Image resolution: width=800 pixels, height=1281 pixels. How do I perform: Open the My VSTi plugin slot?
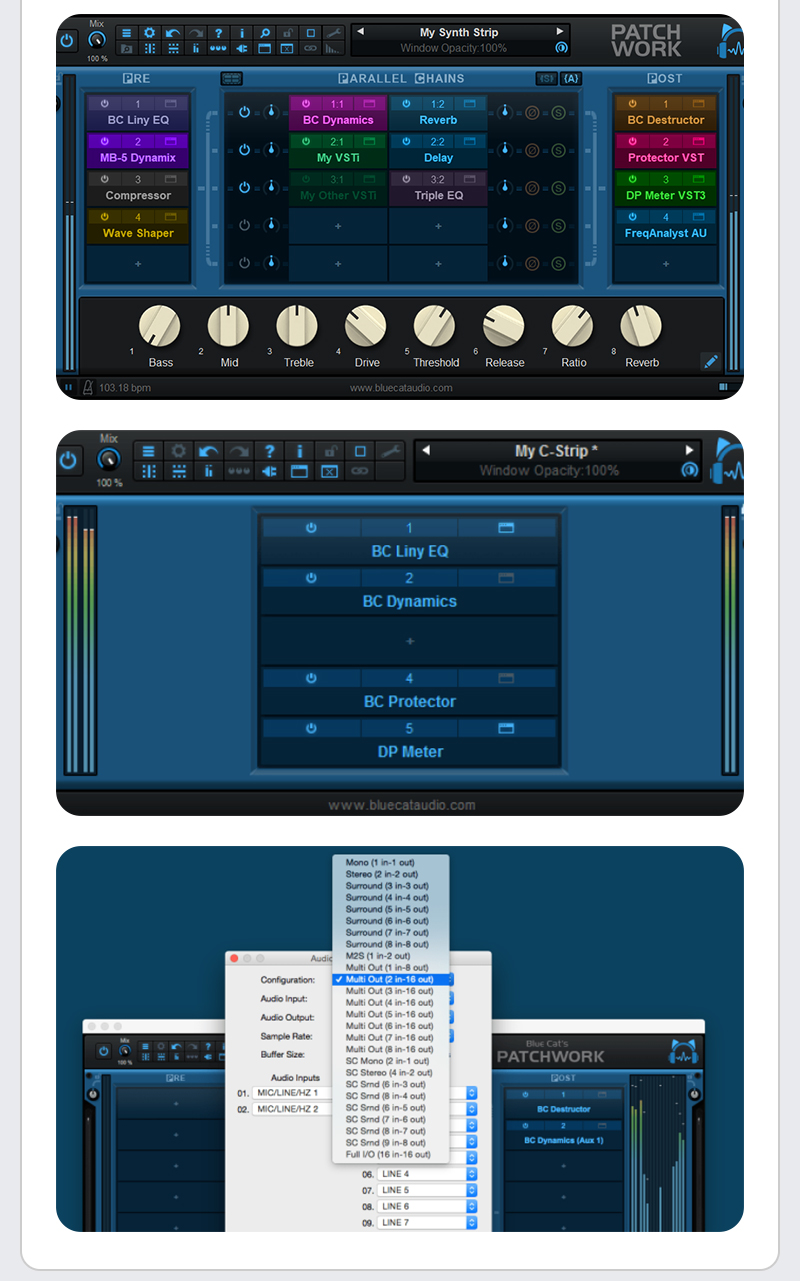coord(338,158)
